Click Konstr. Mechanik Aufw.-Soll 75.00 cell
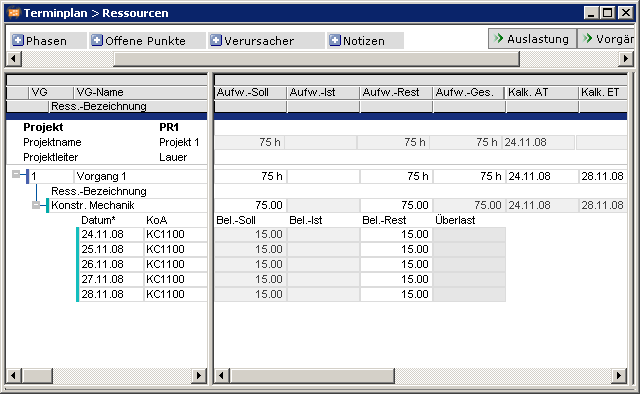 [250, 205]
